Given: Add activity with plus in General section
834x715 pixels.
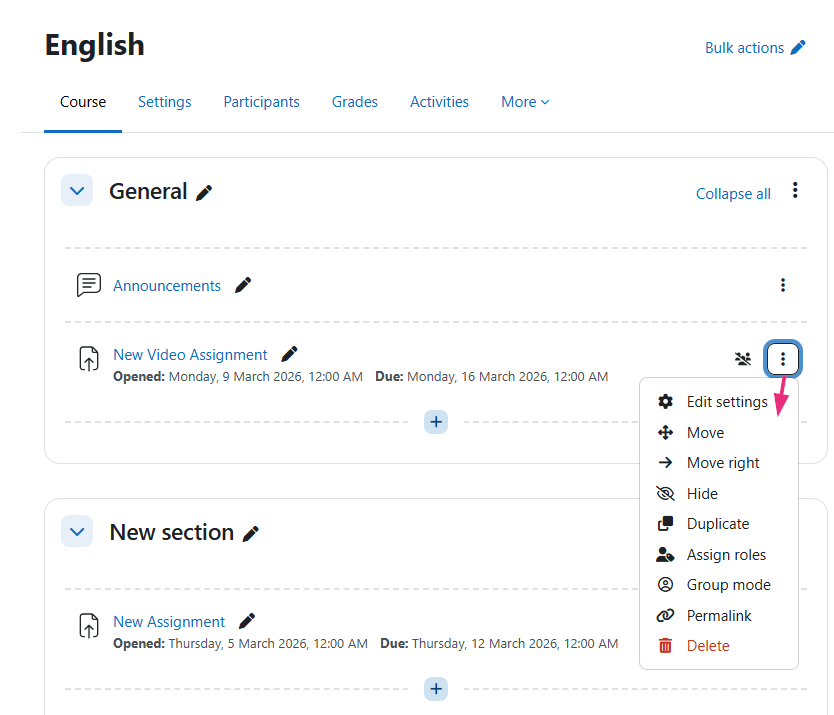Looking at the screenshot, I should 436,422.
